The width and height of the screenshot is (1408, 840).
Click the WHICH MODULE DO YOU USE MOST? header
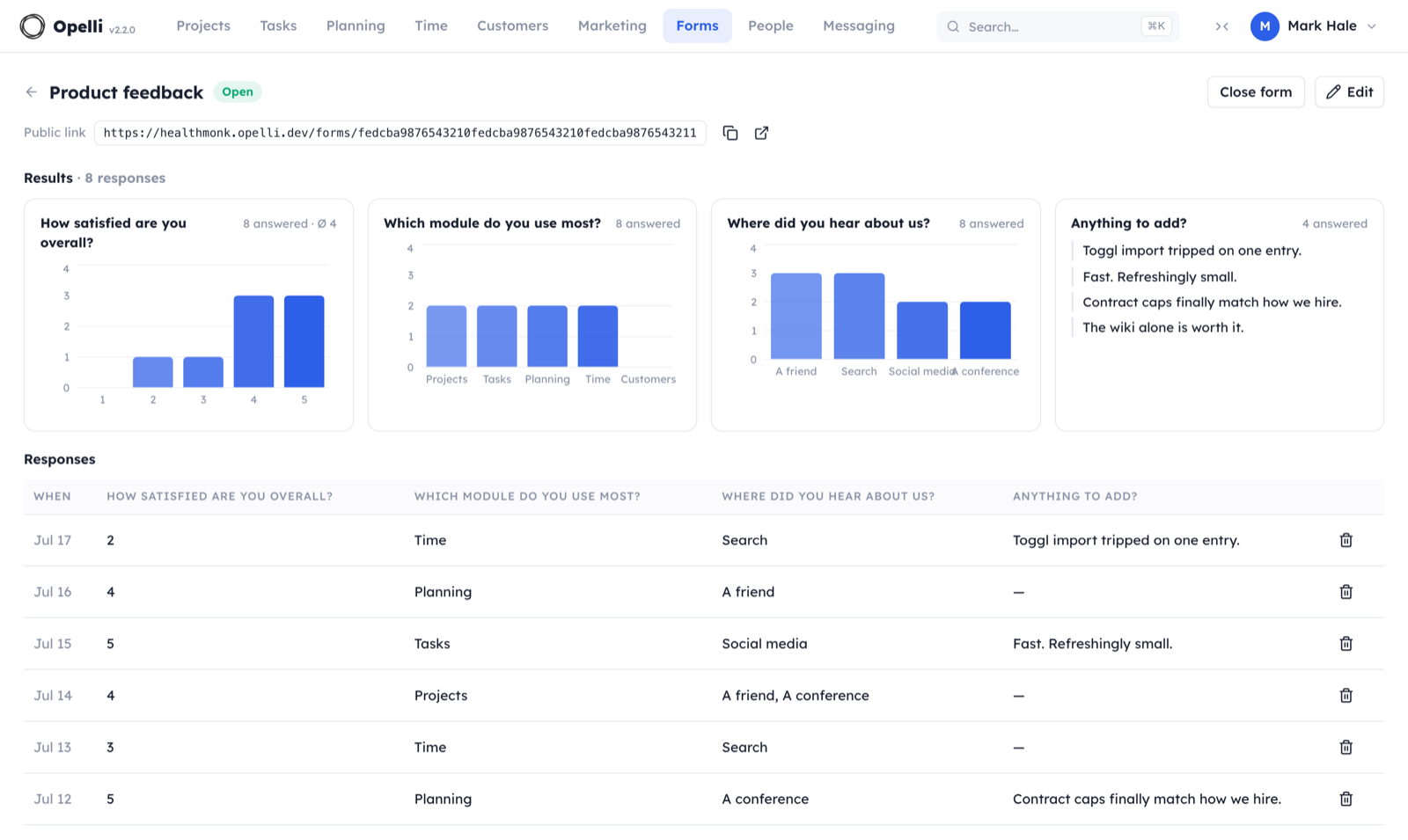tap(527, 496)
